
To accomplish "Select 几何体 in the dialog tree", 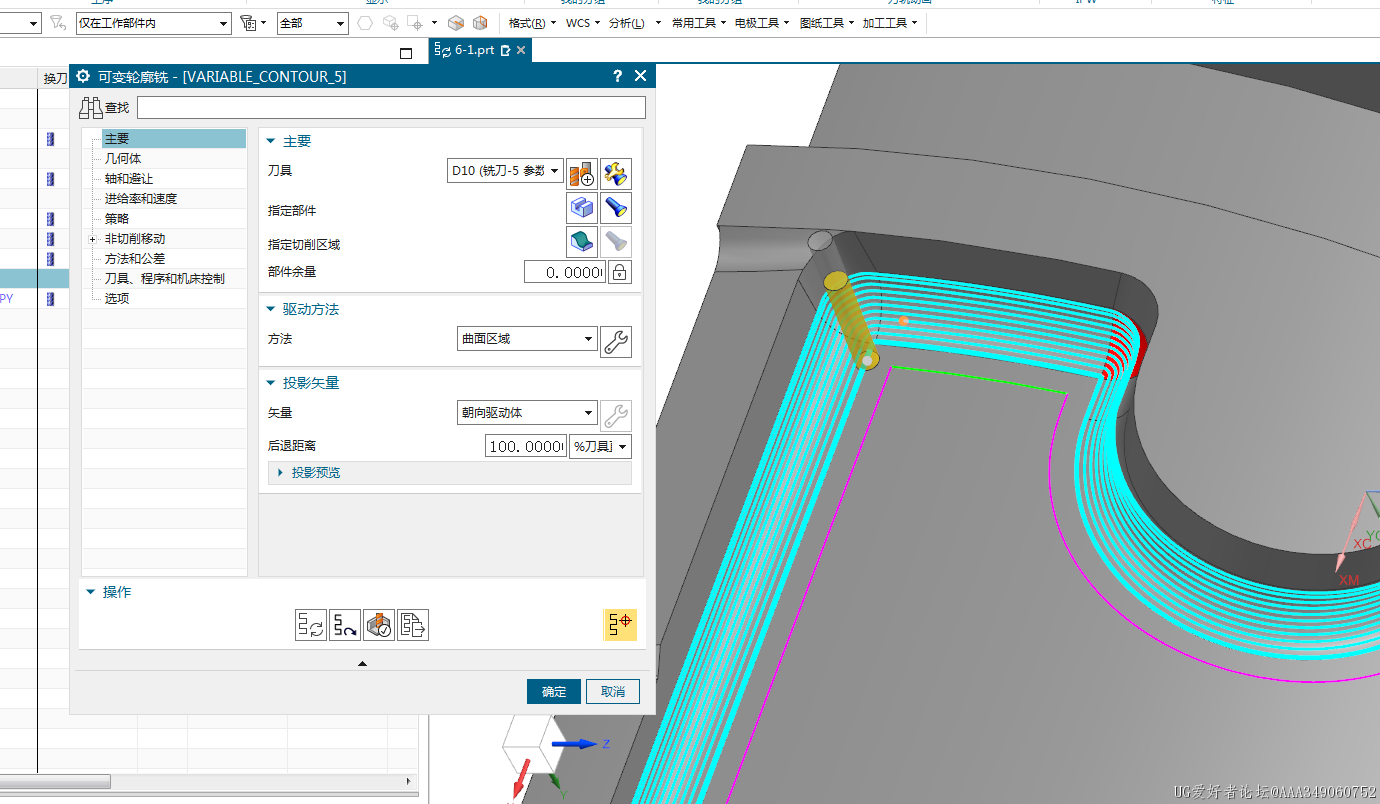I will (x=123, y=159).
